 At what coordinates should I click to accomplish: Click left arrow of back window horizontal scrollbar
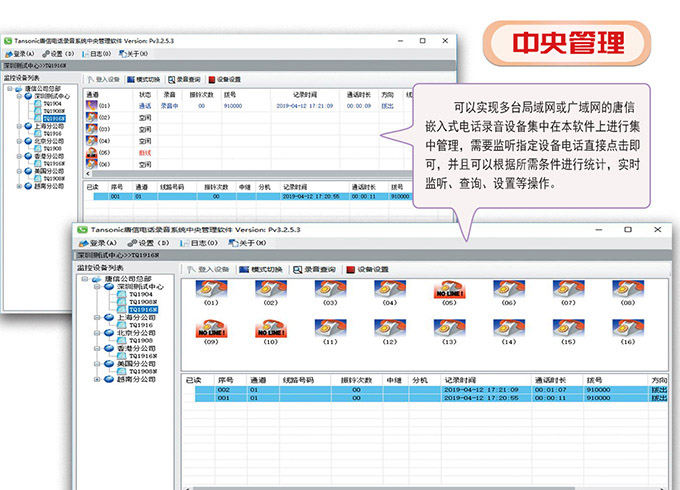pos(88,173)
